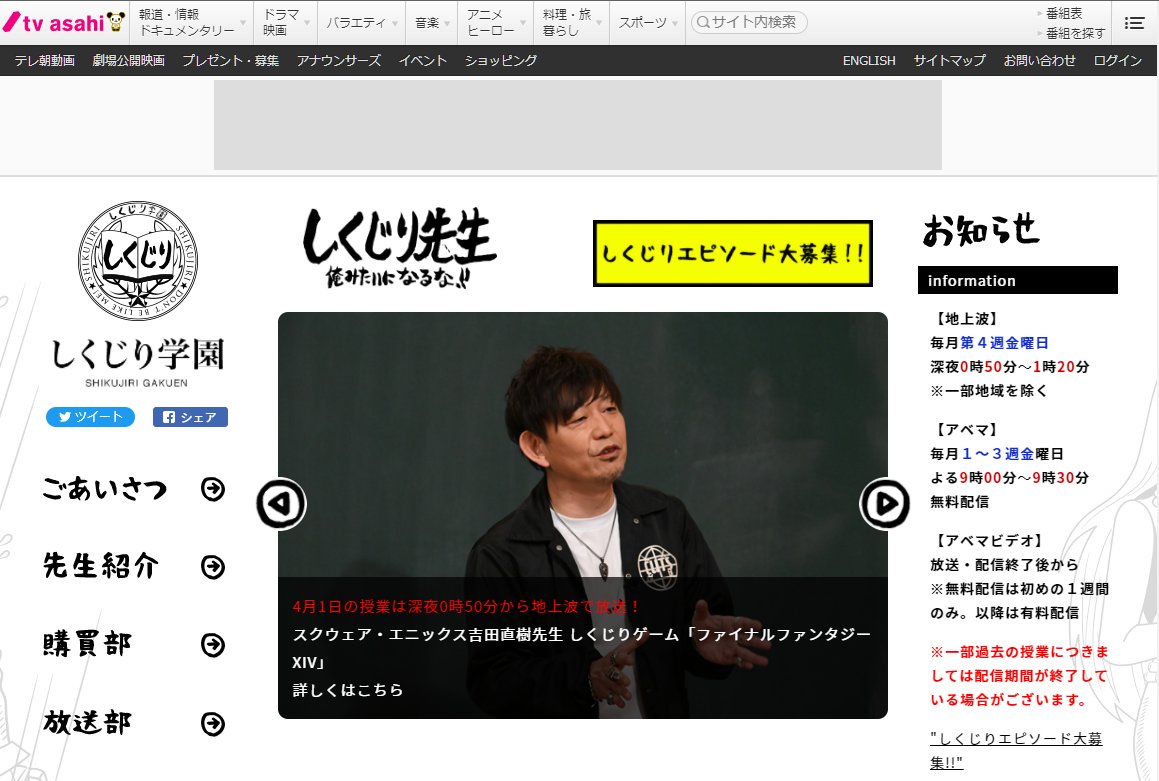This screenshot has height=781, width=1159.
Task: Click the arrow icon beside ごあいさつ
Action: click(213, 488)
